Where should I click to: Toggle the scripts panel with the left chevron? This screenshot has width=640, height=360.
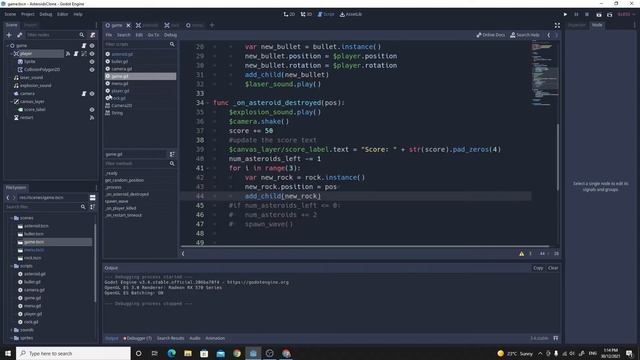pos(183,253)
